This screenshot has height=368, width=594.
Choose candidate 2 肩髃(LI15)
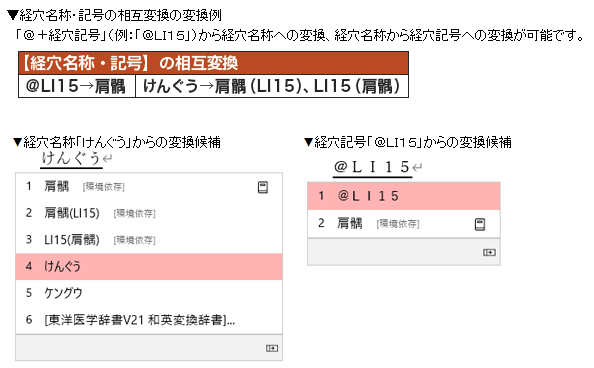point(149,213)
